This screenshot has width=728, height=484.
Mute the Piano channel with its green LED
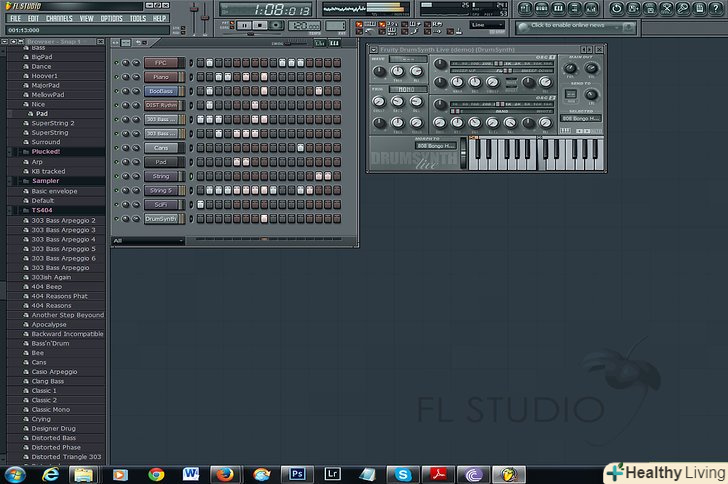(116, 77)
